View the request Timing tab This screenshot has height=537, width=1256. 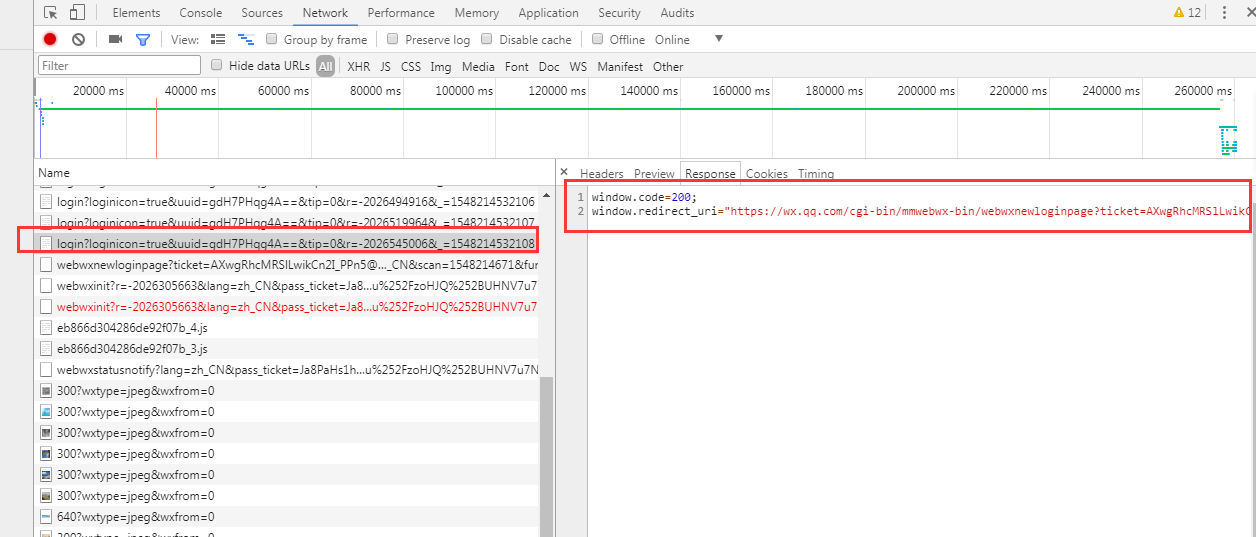816,174
